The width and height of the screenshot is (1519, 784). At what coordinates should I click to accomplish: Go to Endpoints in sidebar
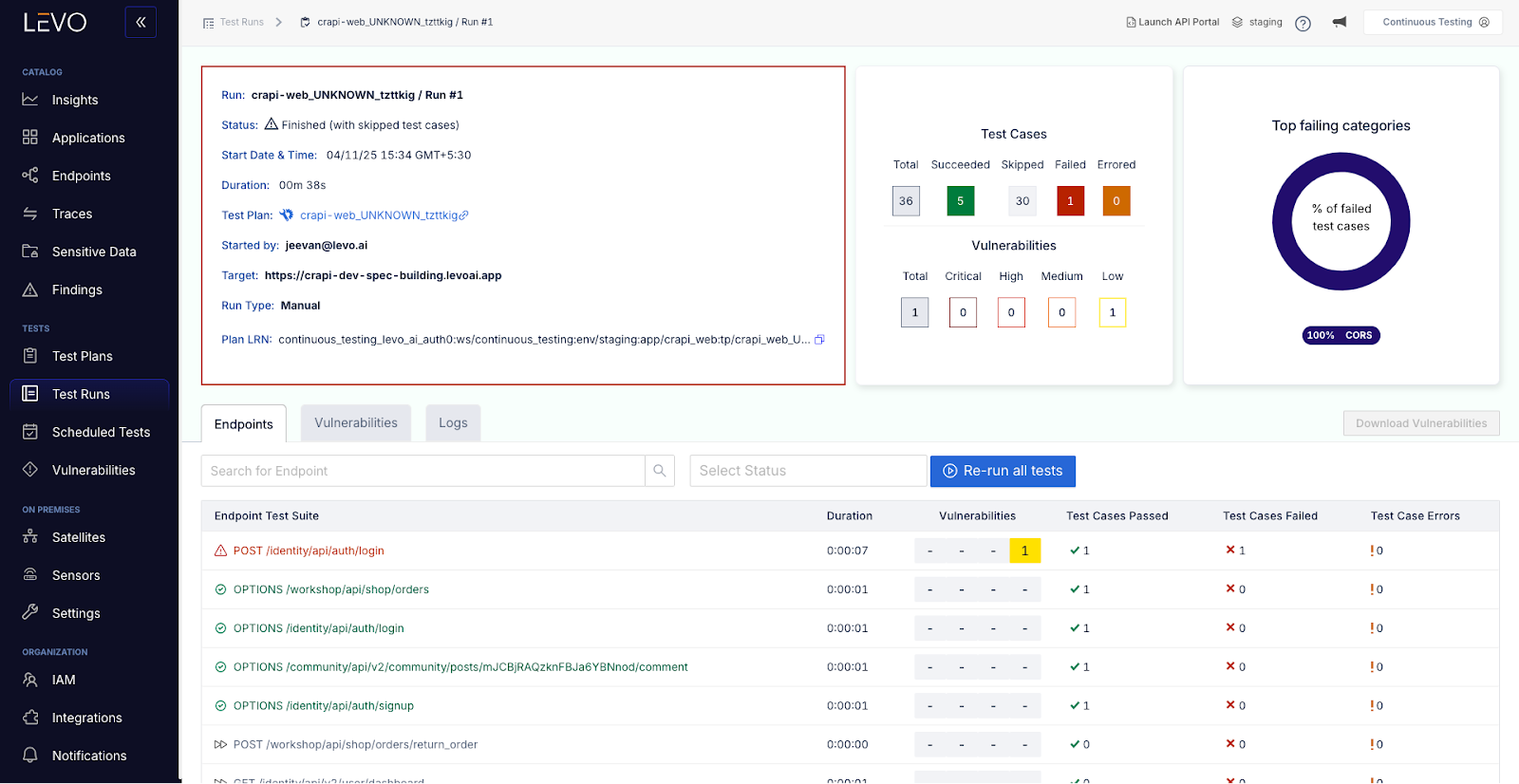82,176
